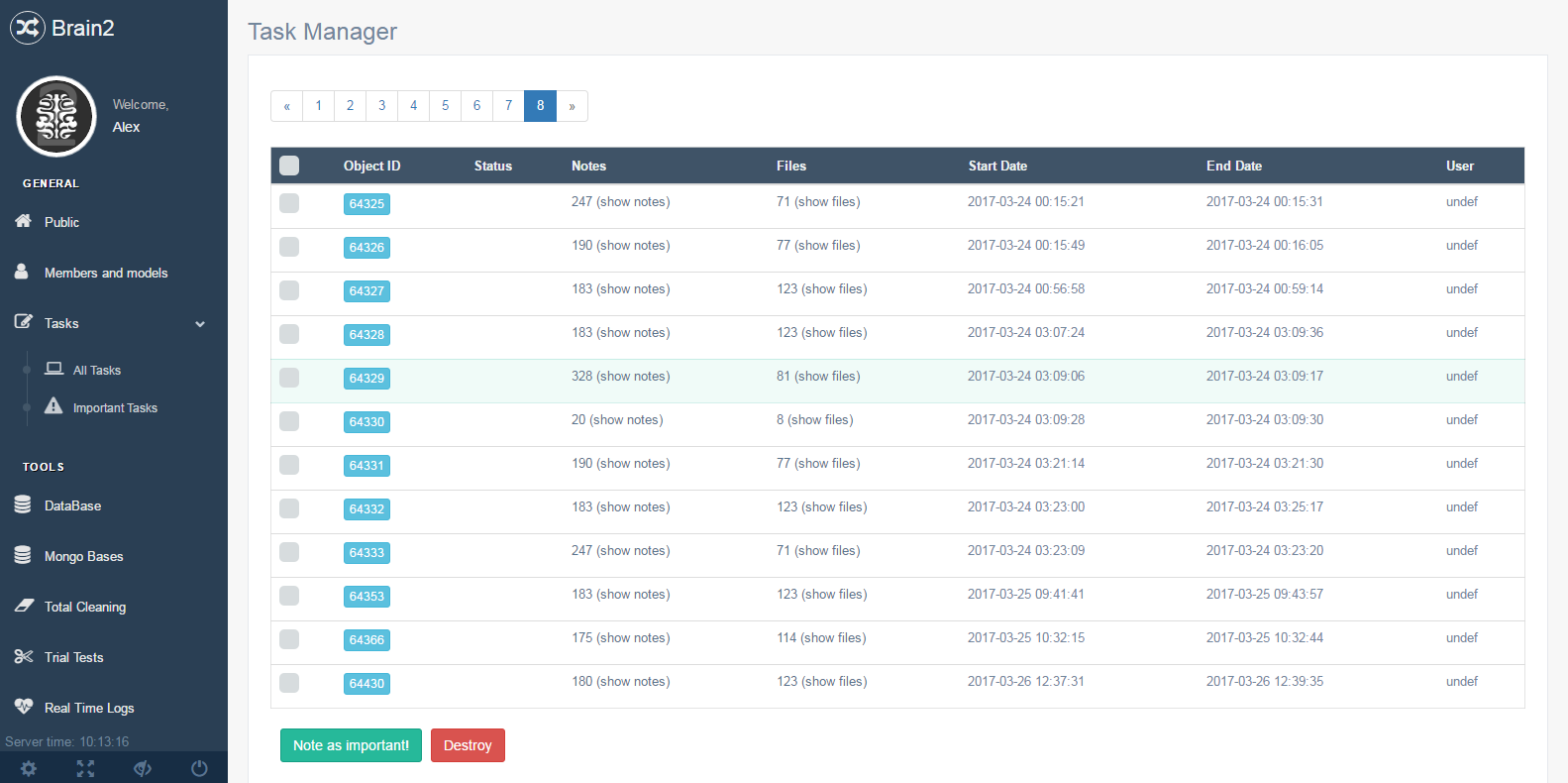Collapse the Tasks menu chevron
The image size is (1568, 783).
[x=200, y=324]
